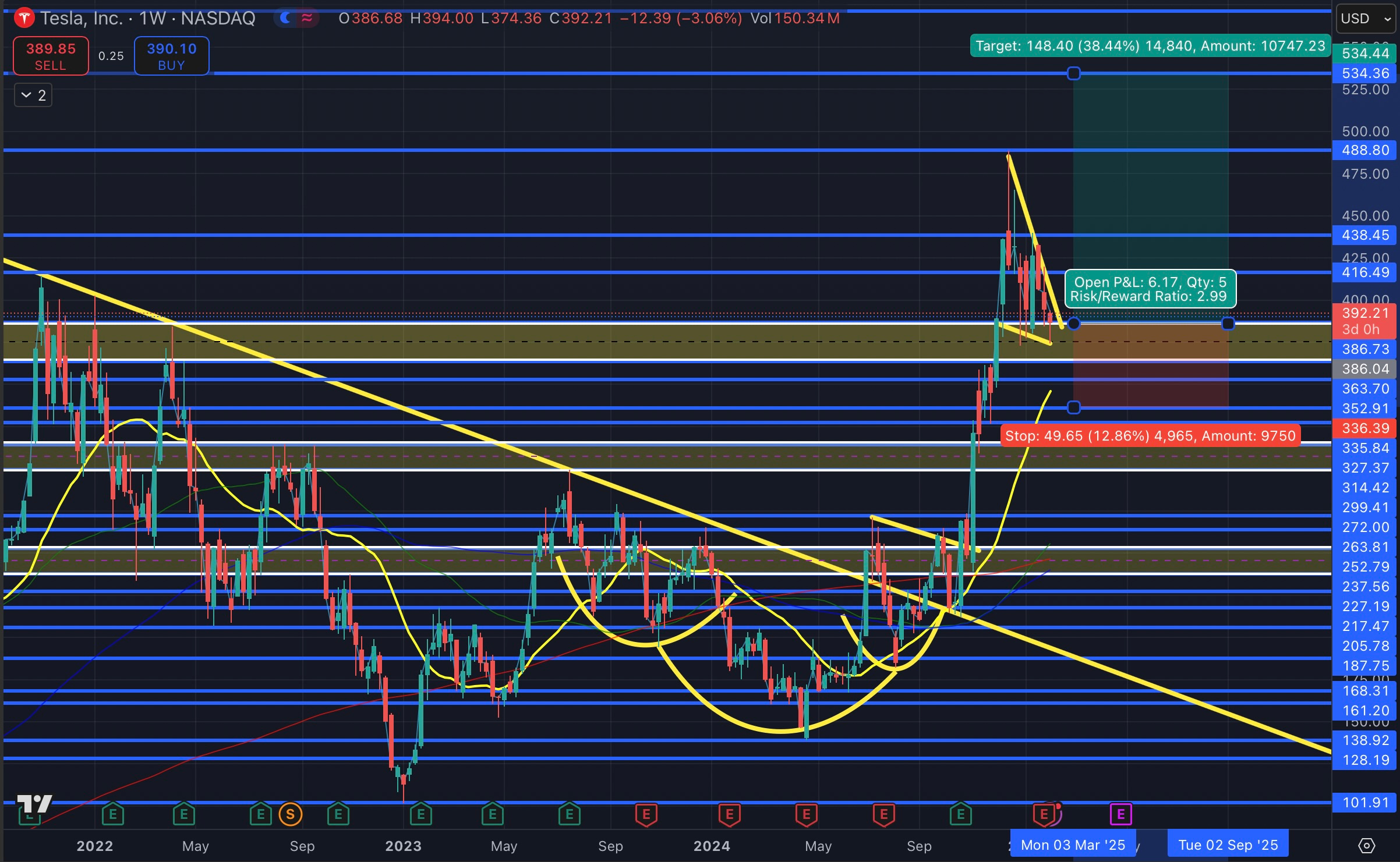Toggle the extended hours moon indicator
Screen dimensions: 1400x862
click(x=285, y=18)
